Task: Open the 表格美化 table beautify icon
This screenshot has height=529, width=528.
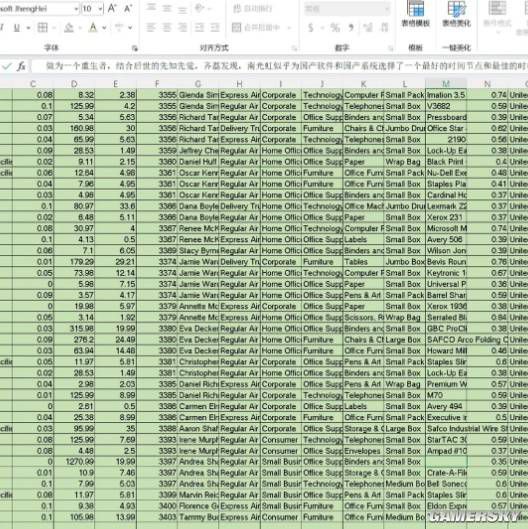Action: coord(456,13)
